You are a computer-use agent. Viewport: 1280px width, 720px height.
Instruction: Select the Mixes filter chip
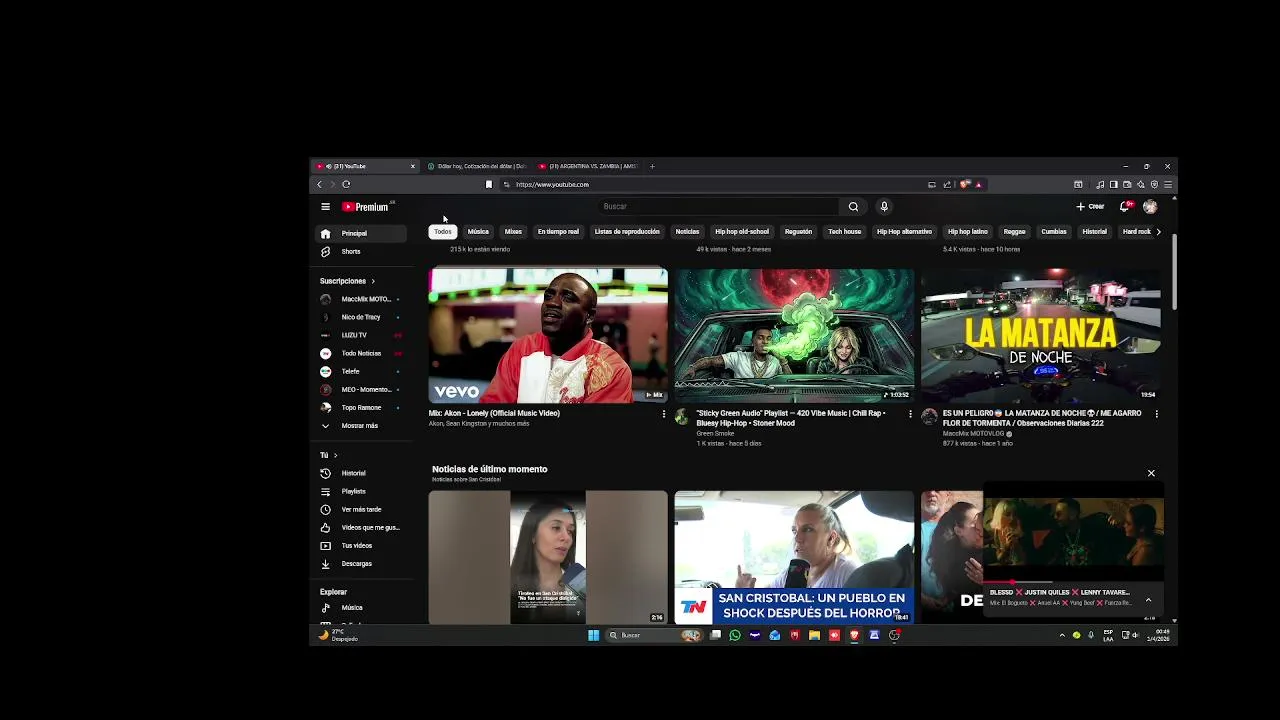click(x=513, y=232)
